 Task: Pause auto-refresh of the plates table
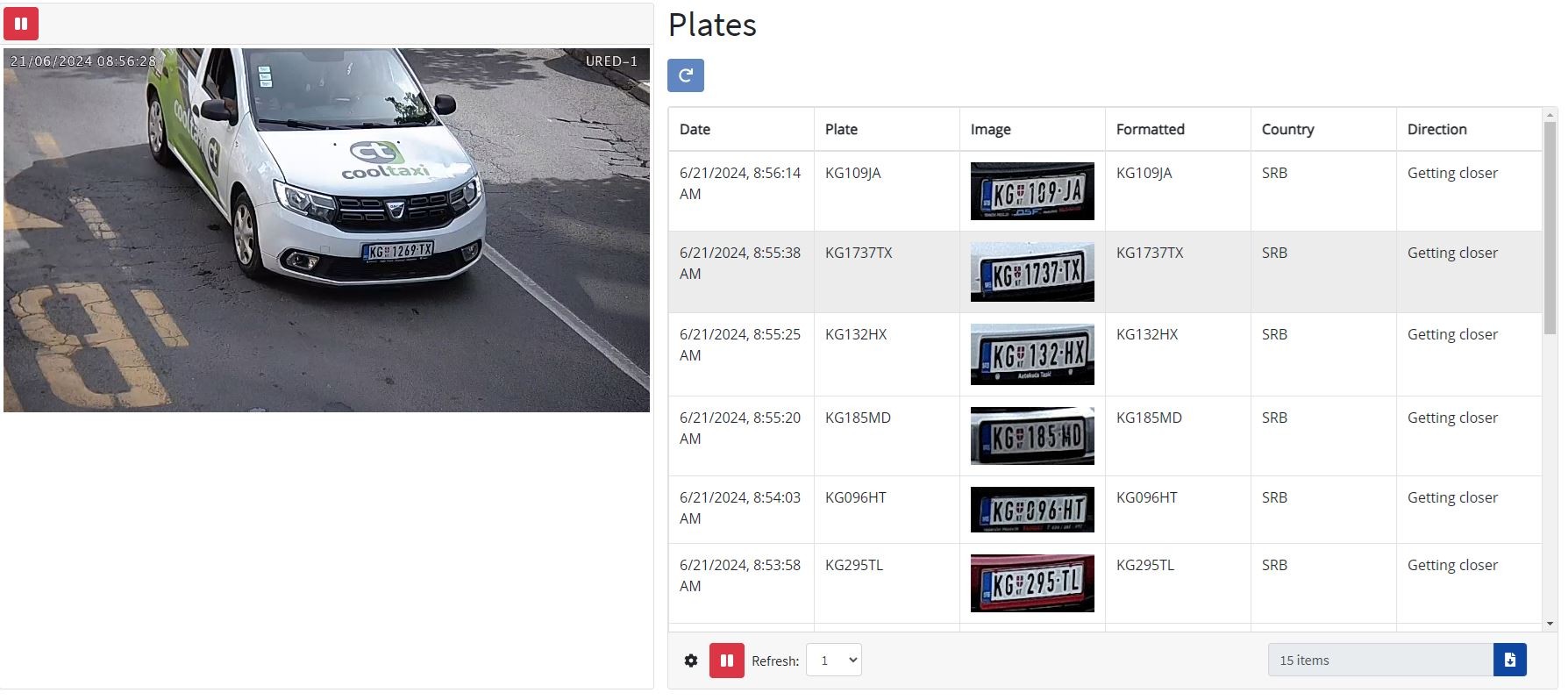pos(727,661)
